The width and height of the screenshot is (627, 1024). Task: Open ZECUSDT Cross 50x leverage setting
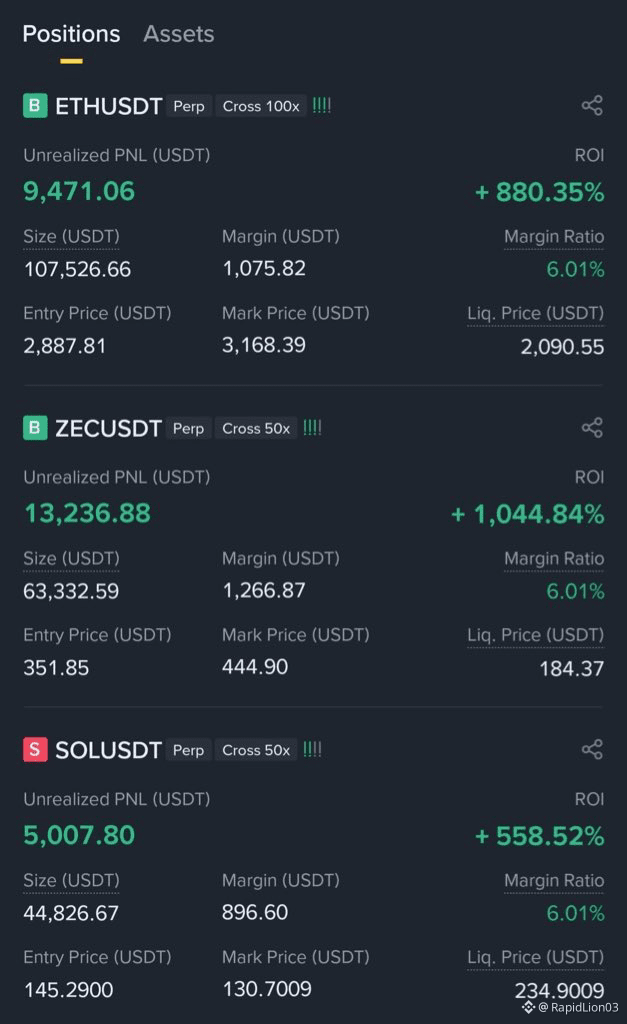click(256, 428)
